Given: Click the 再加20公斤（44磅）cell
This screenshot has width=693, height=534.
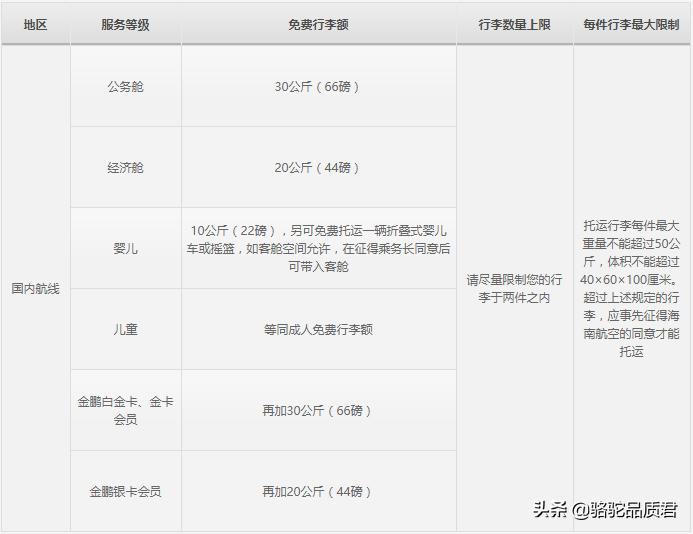Looking at the screenshot, I should point(319,491).
